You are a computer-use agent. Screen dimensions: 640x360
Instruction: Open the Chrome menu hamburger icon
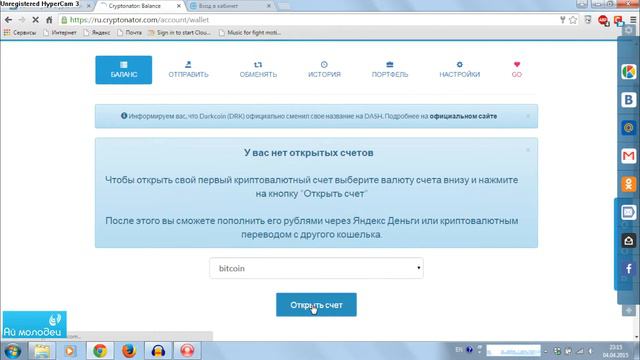click(x=633, y=20)
